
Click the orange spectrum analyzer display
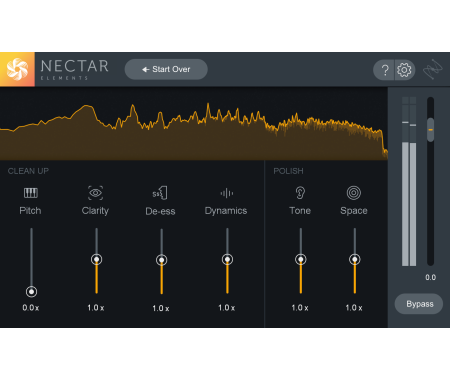pyautogui.click(x=194, y=124)
